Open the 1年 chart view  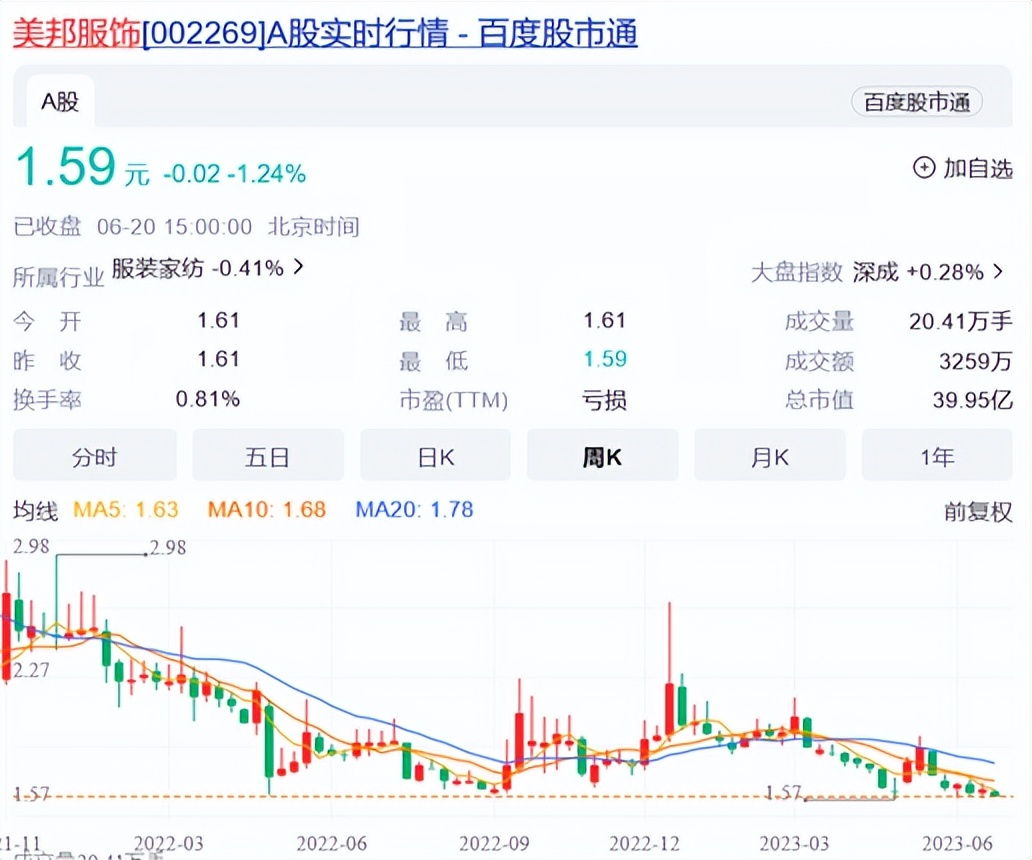coord(937,455)
